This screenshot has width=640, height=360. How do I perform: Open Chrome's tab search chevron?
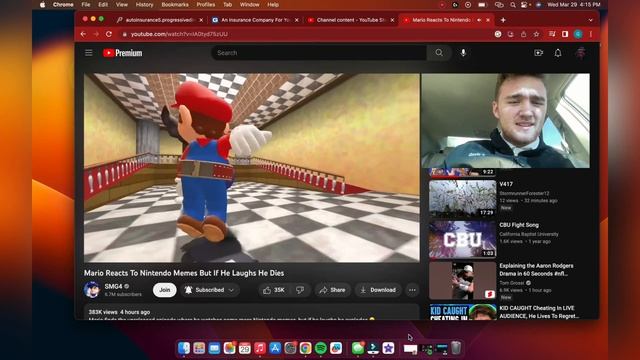tap(591, 20)
